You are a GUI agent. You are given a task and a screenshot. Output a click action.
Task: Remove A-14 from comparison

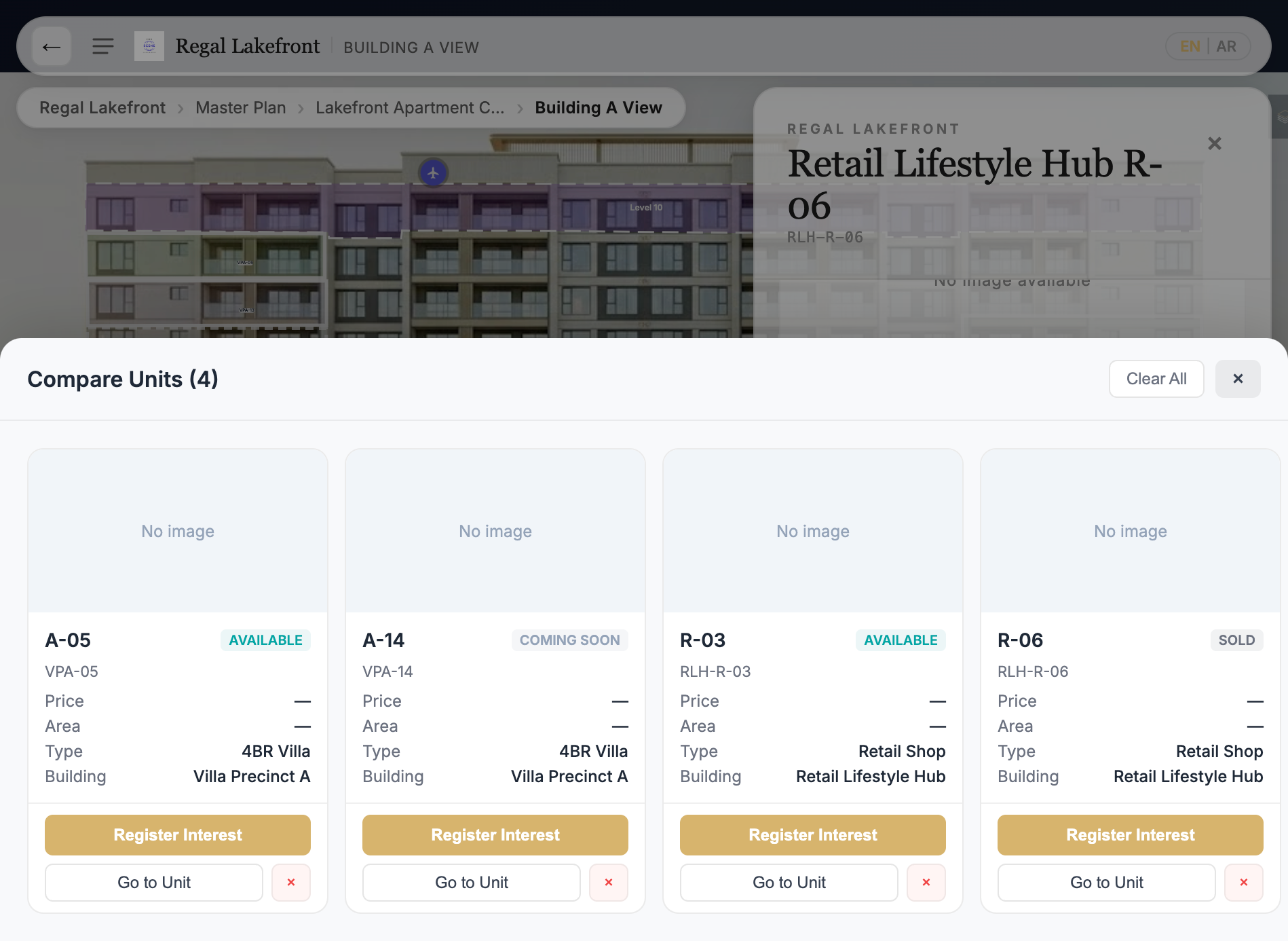click(609, 883)
